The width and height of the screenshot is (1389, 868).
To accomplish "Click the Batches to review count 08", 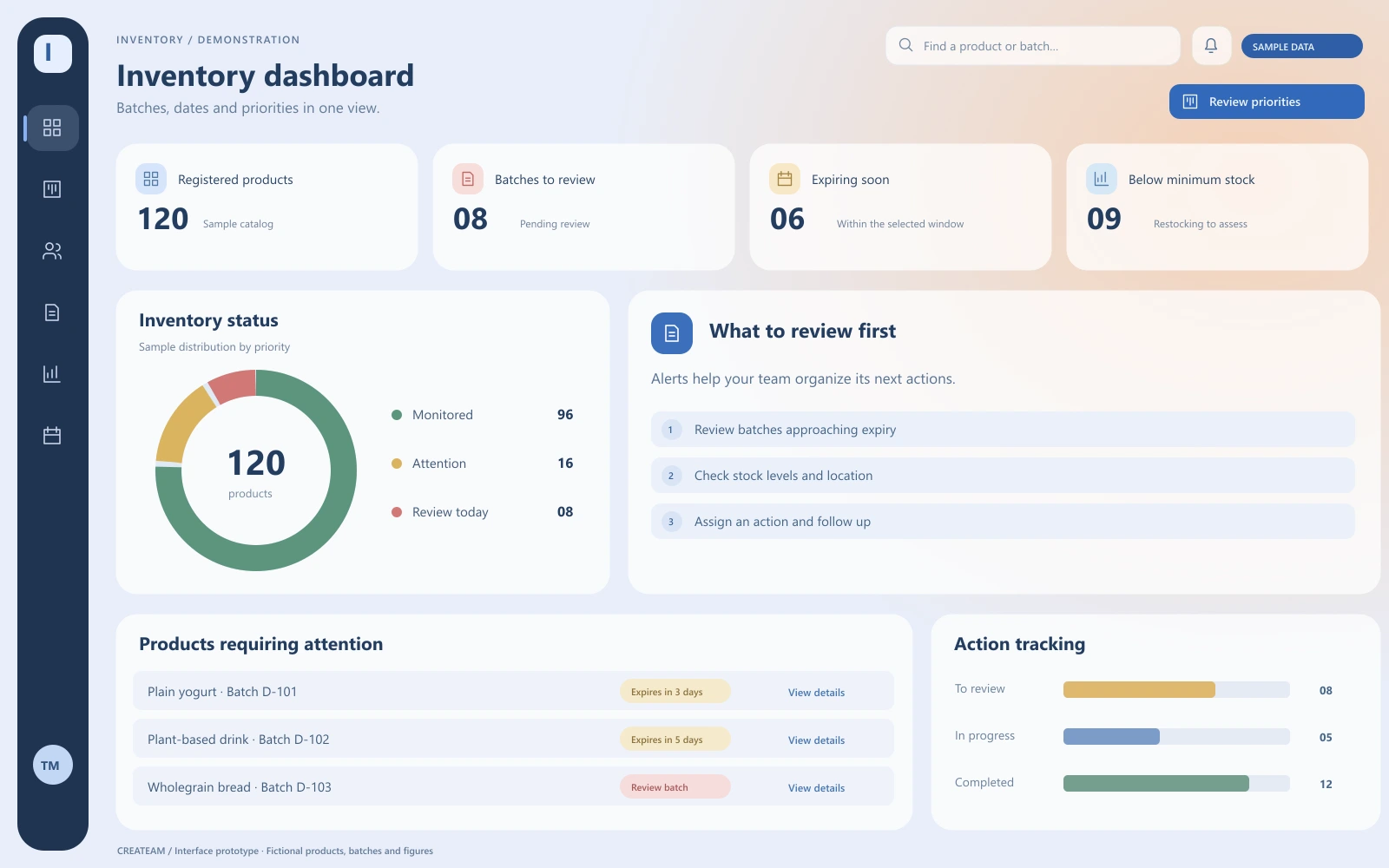I will (471, 219).
